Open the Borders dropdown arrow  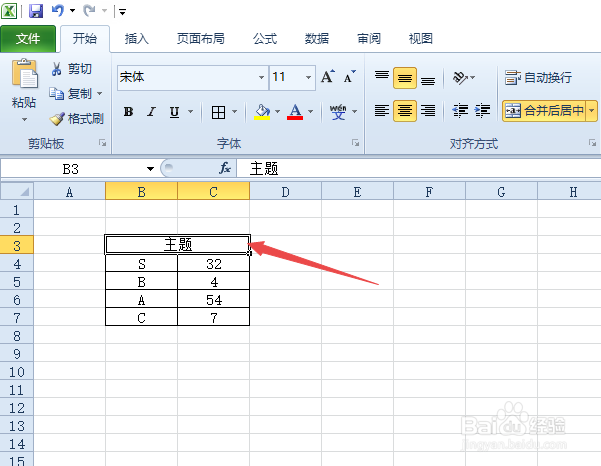[235, 112]
